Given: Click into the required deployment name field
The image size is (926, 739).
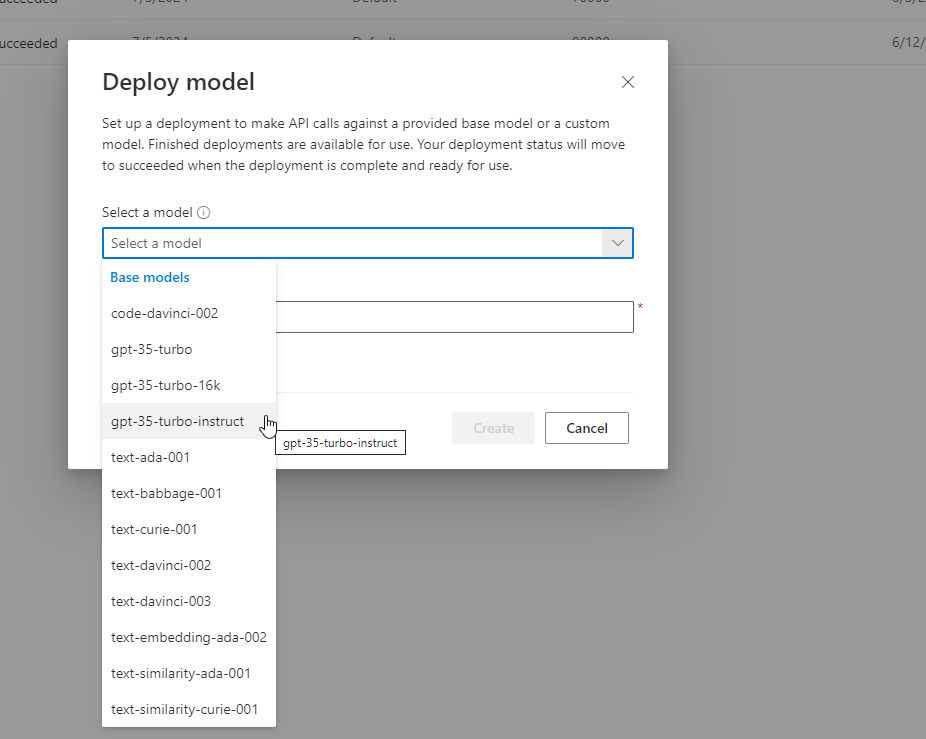Looking at the screenshot, I should [455, 317].
